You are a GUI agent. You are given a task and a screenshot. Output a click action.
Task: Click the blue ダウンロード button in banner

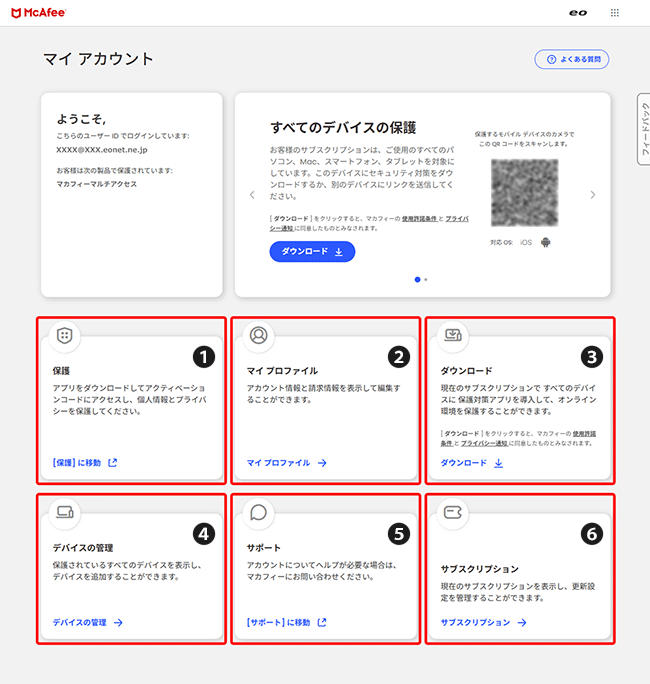[312, 252]
